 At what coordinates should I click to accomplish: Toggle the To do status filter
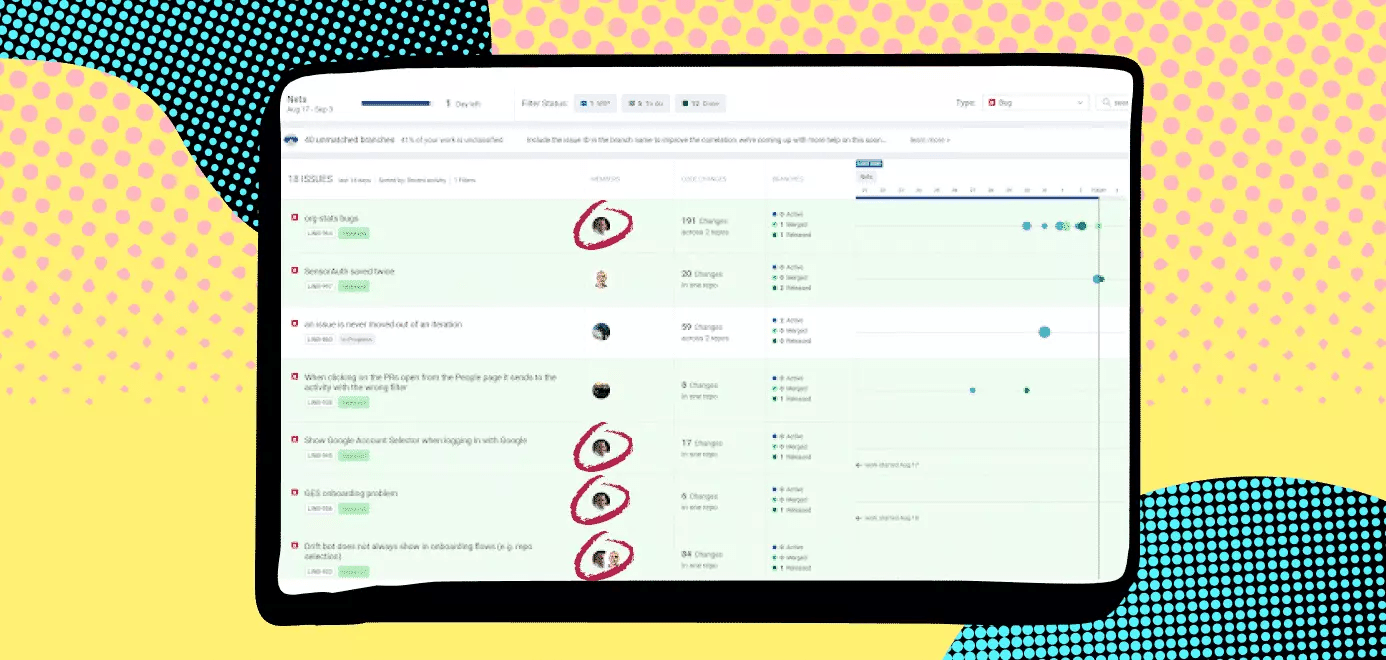[646, 103]
